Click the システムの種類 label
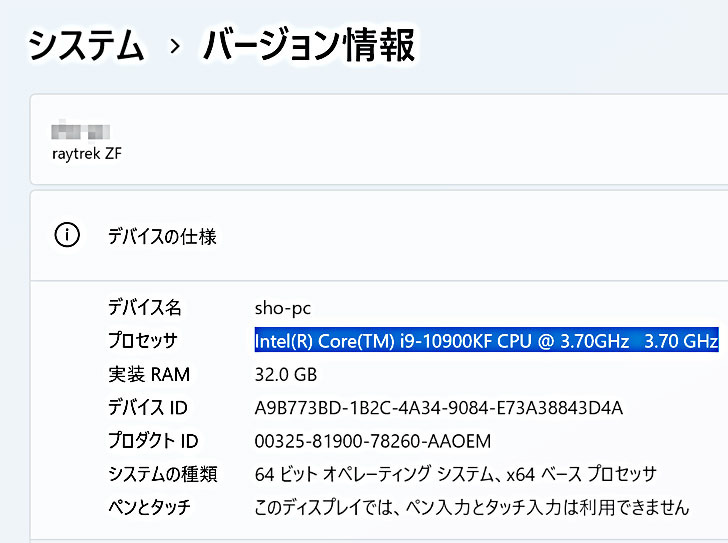This screenshot has height=543, width=728. [x=162, y=474]
